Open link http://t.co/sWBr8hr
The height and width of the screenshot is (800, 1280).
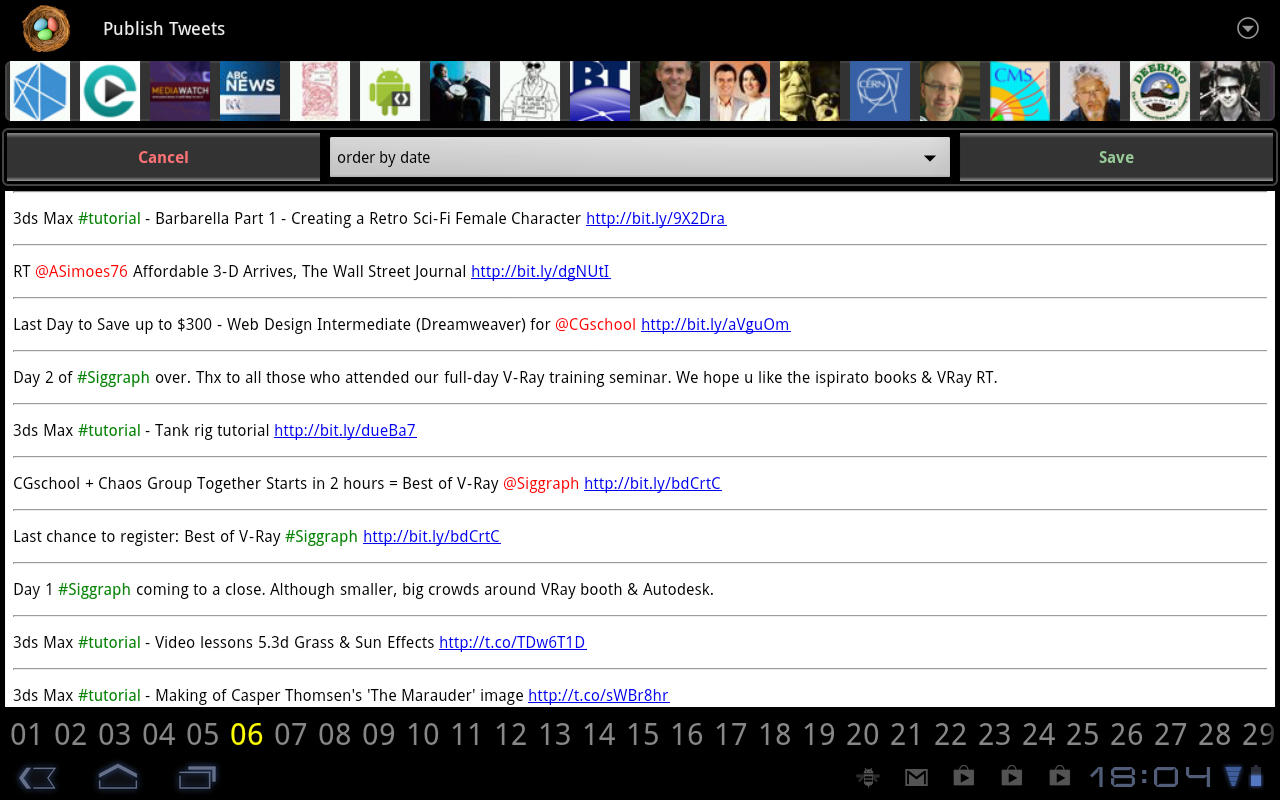coord(599,695)
